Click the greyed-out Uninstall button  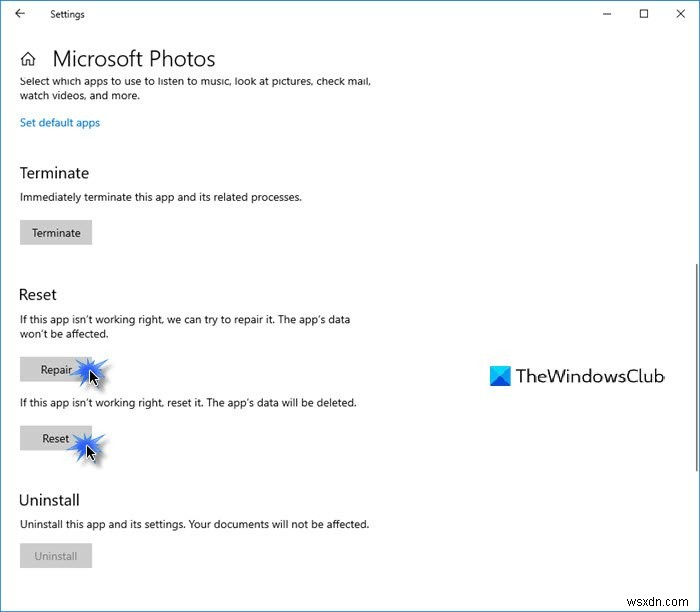click(56, 556)
